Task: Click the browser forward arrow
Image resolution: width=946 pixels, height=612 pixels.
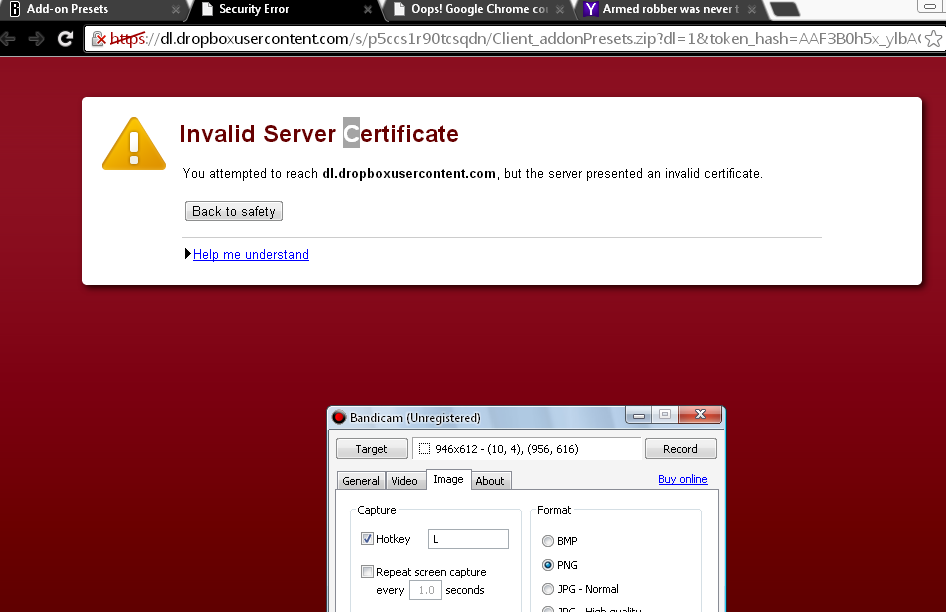Action: [37, 39]
